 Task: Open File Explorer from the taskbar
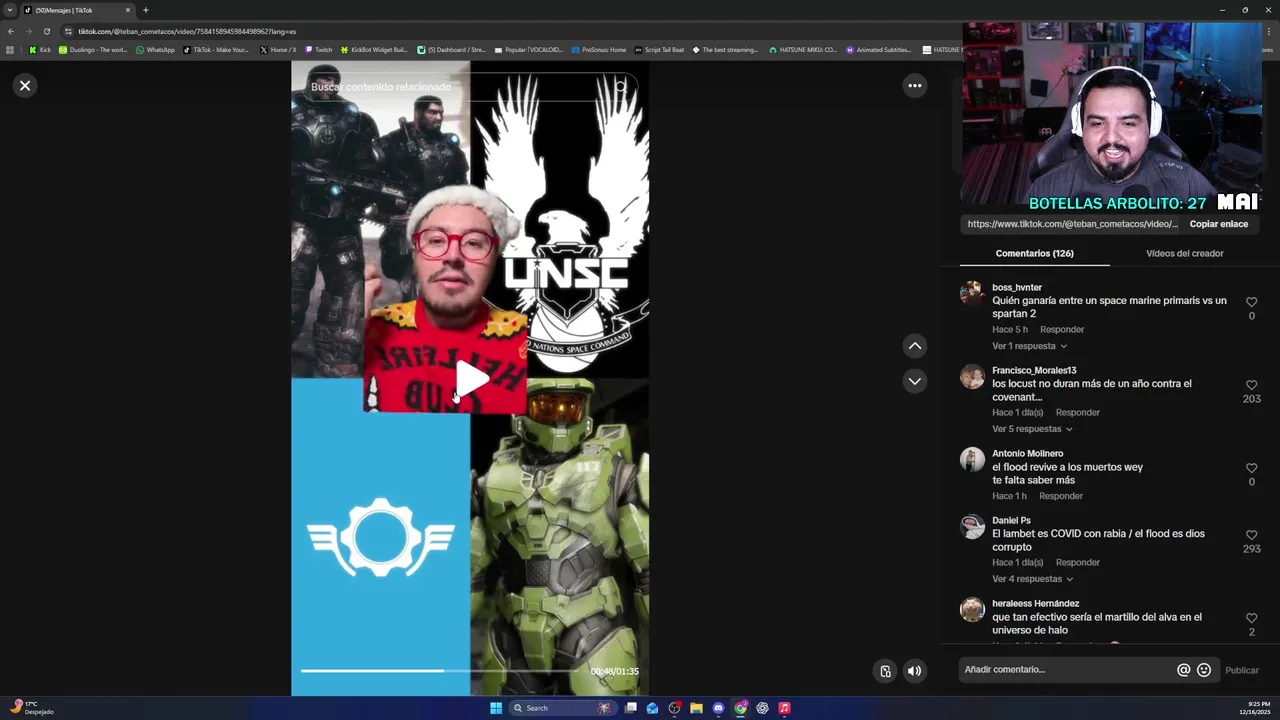(x=696, y=708)
